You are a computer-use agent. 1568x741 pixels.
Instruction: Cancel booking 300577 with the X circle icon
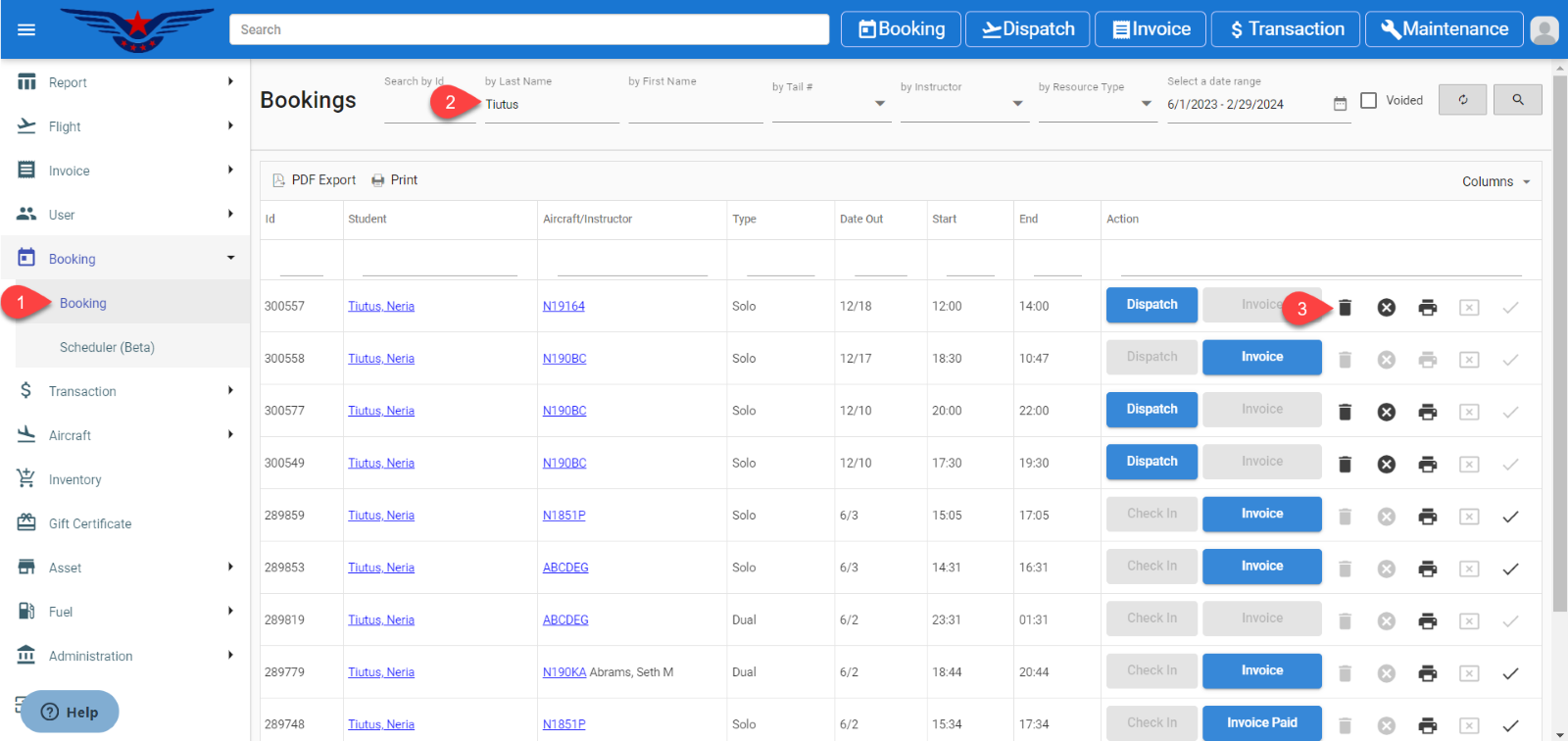pos(1386,412)
